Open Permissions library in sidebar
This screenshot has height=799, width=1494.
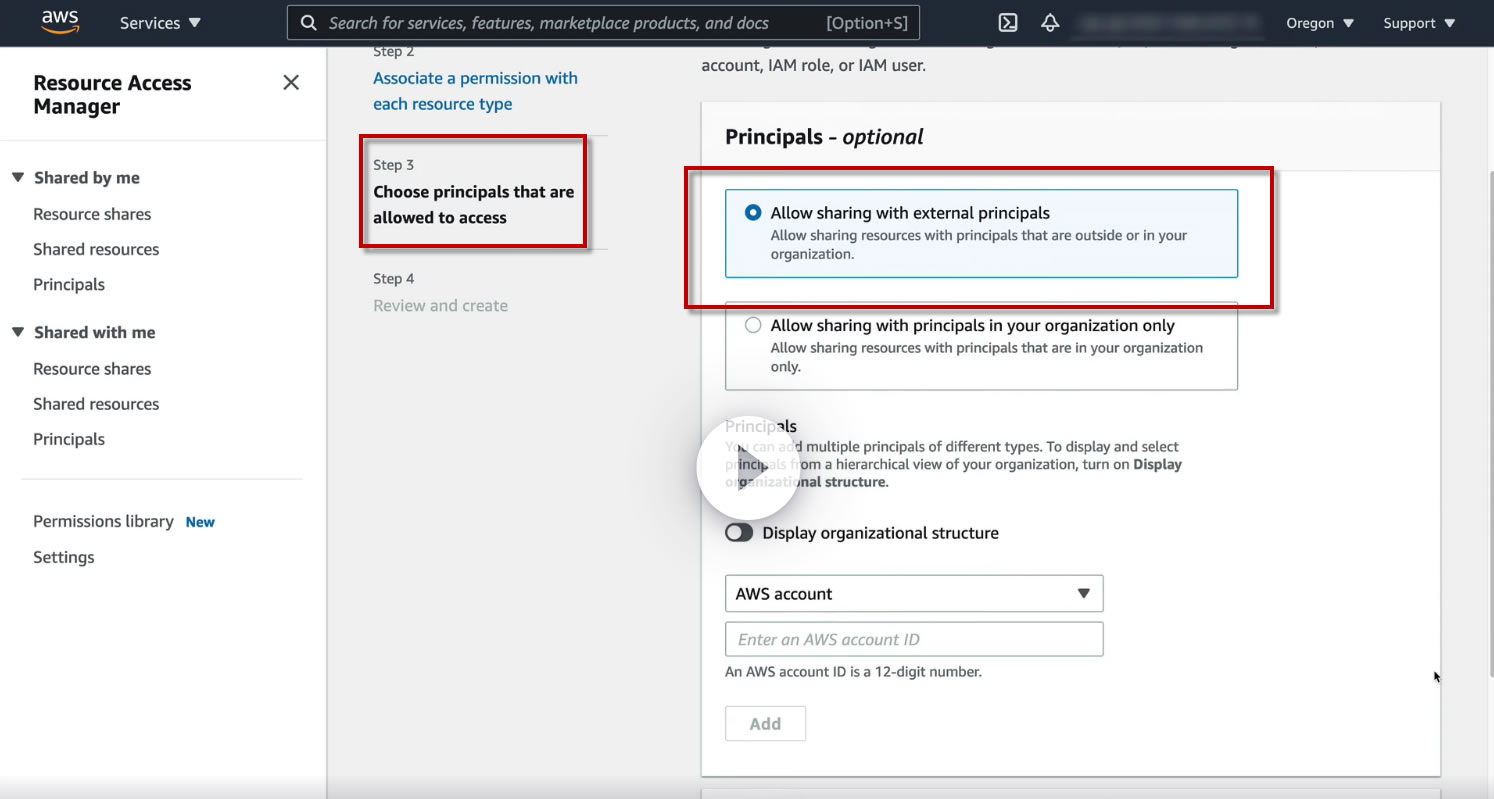point(103,522)
